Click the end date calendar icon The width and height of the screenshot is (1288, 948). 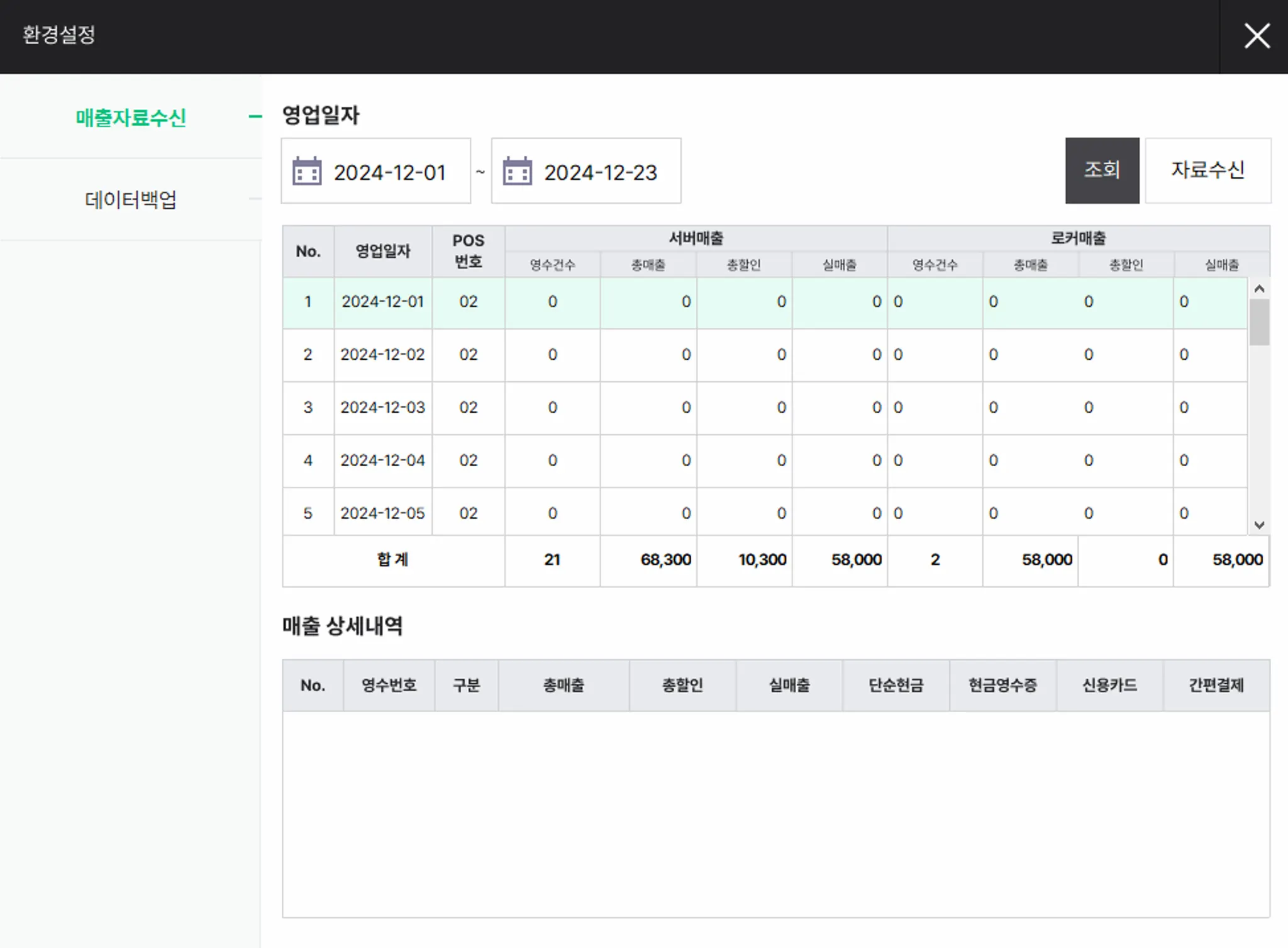517,171
